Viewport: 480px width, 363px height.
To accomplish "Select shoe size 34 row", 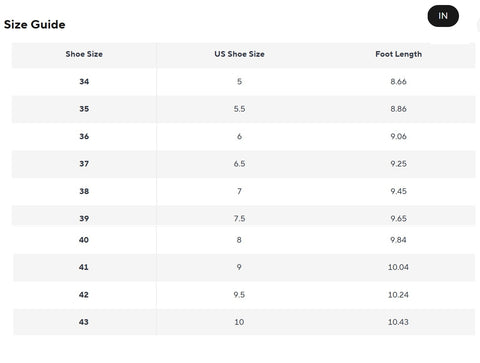I will click(x=244, y=82).
